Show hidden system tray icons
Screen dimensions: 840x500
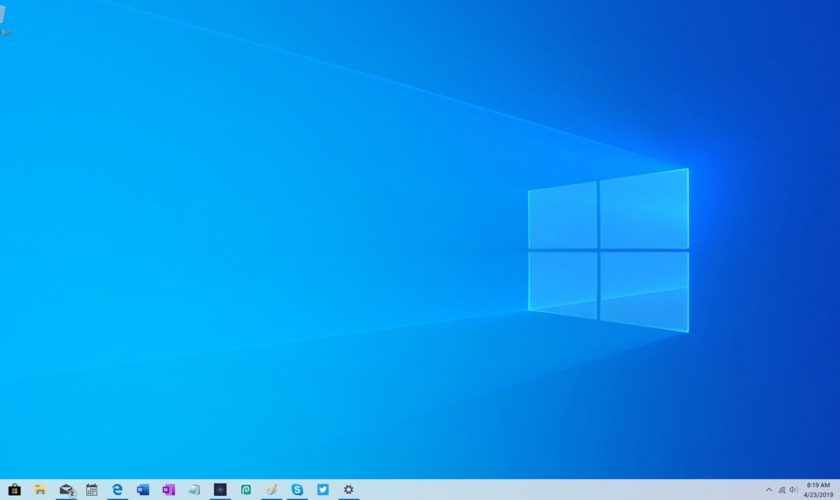[769, 490]
